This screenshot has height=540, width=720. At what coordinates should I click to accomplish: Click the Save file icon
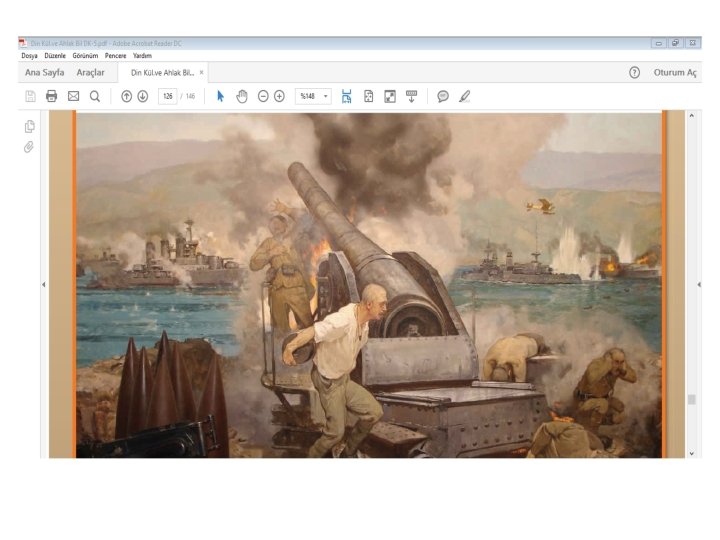(x=30, y=96)
